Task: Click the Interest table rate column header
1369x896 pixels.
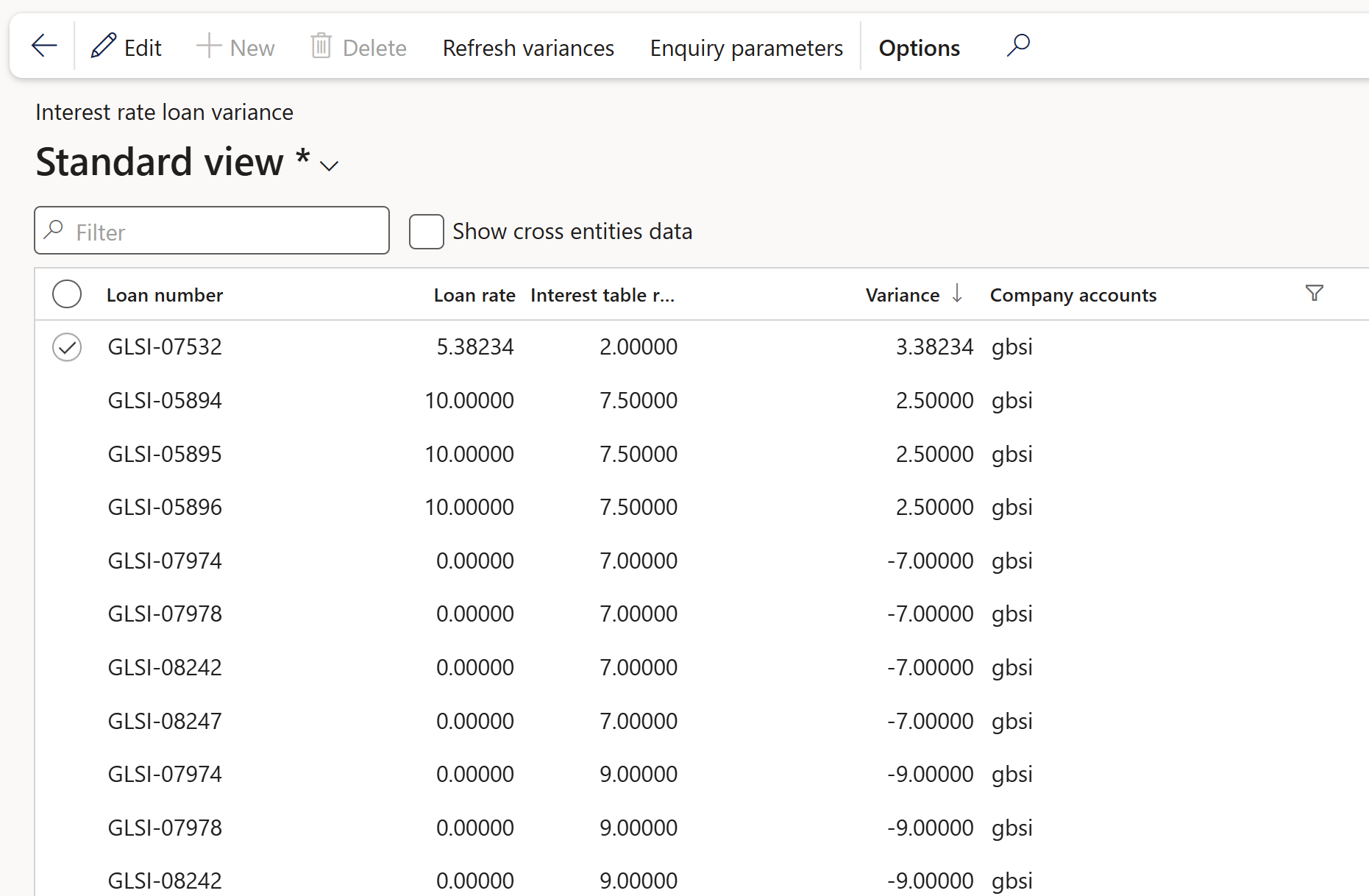Action: [602, 295]
